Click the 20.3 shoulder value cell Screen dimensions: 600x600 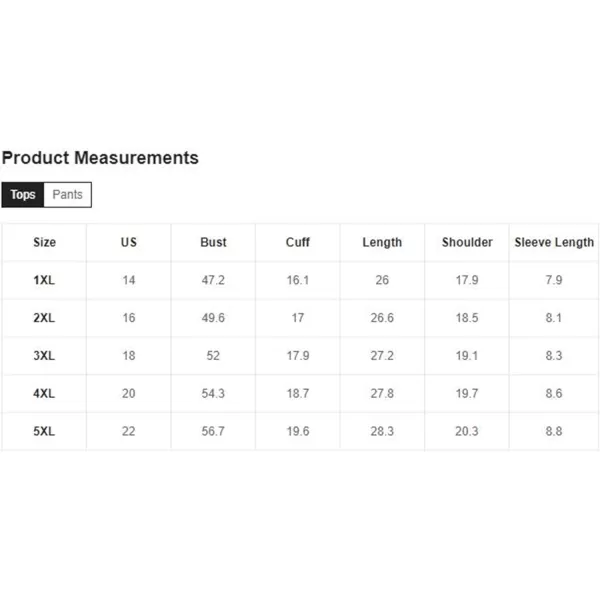click(467, 431)
